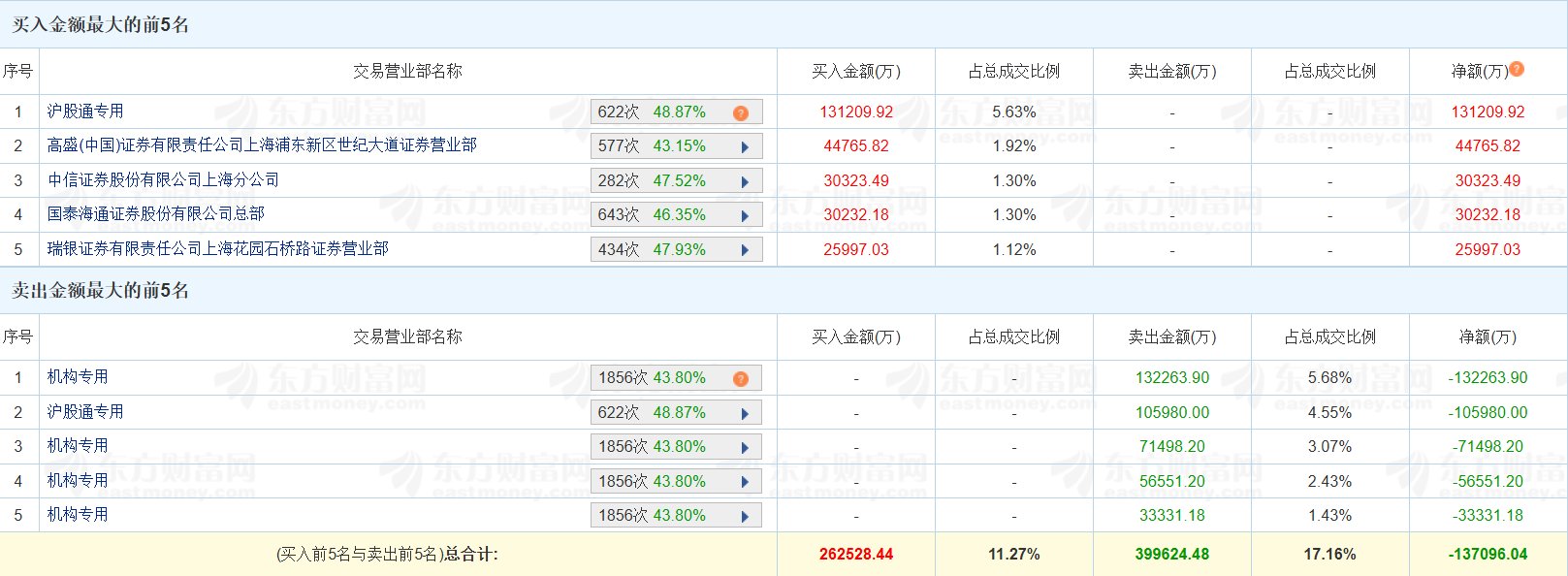Click blue arrow in the 瑞银证券 花园石桥路 row
Viewport: 1568px width, 576px height.
(745, 250)
